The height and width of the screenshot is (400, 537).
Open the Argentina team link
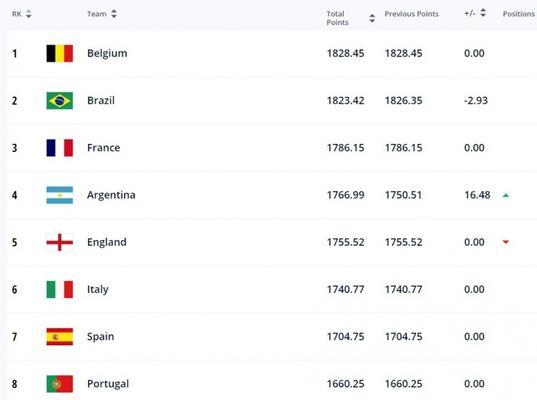pos(111,195)
